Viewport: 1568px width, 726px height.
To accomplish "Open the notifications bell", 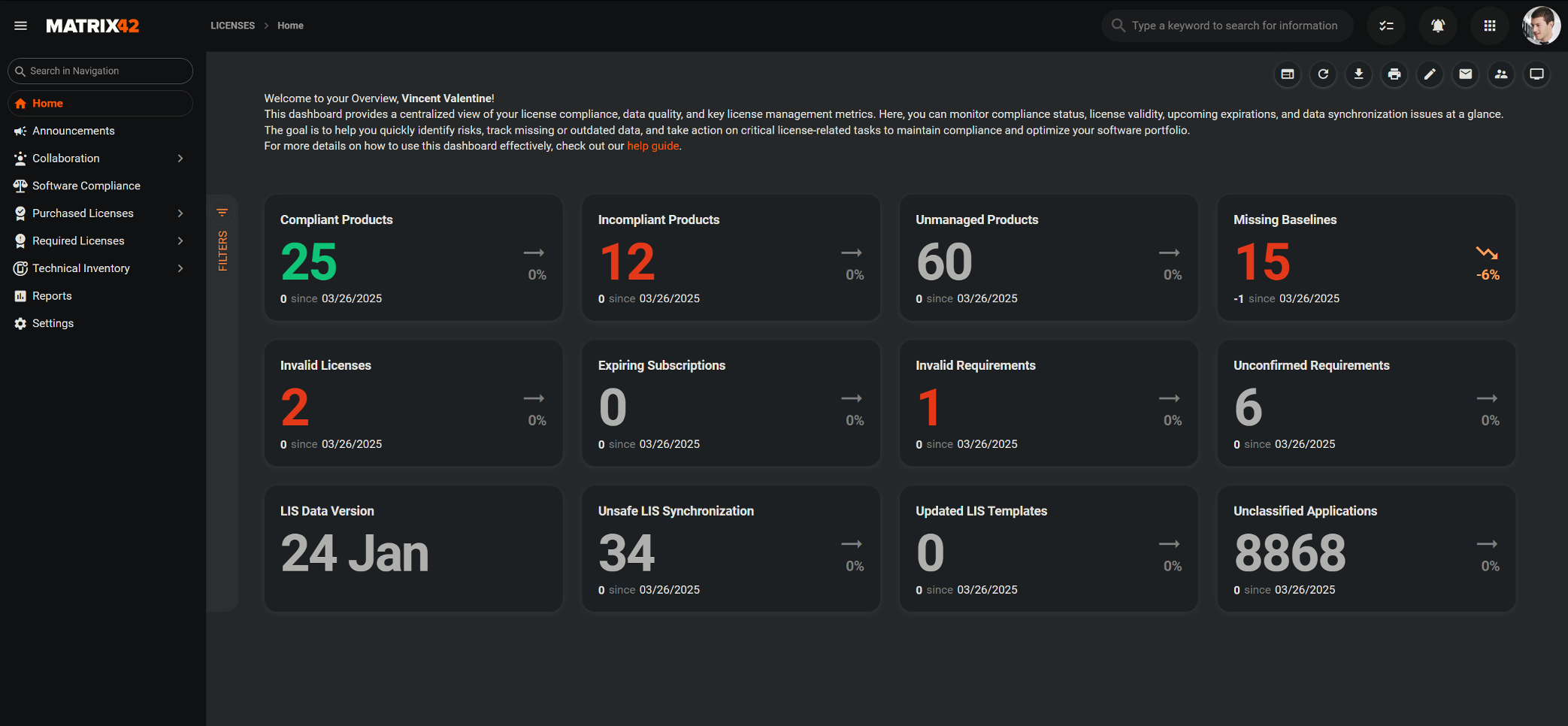I will pyautogui.click(x=1437, y=26).
